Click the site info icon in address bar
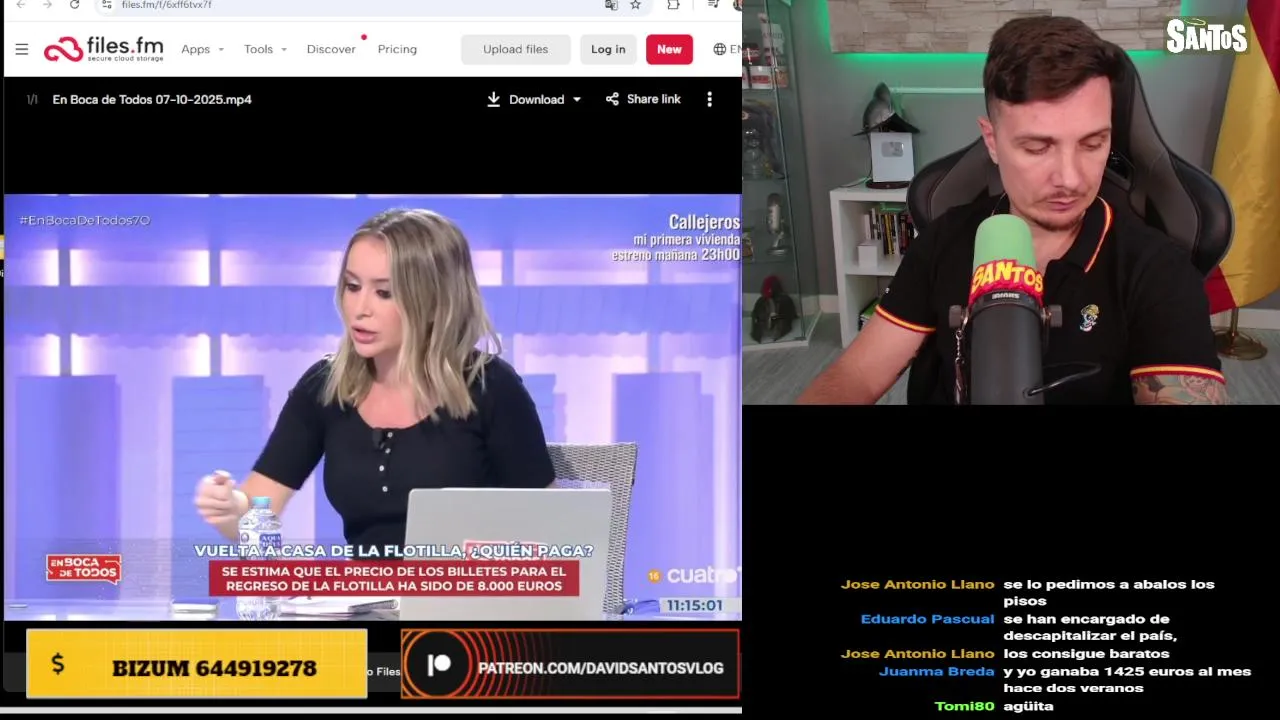 click(x=107, y=5)
